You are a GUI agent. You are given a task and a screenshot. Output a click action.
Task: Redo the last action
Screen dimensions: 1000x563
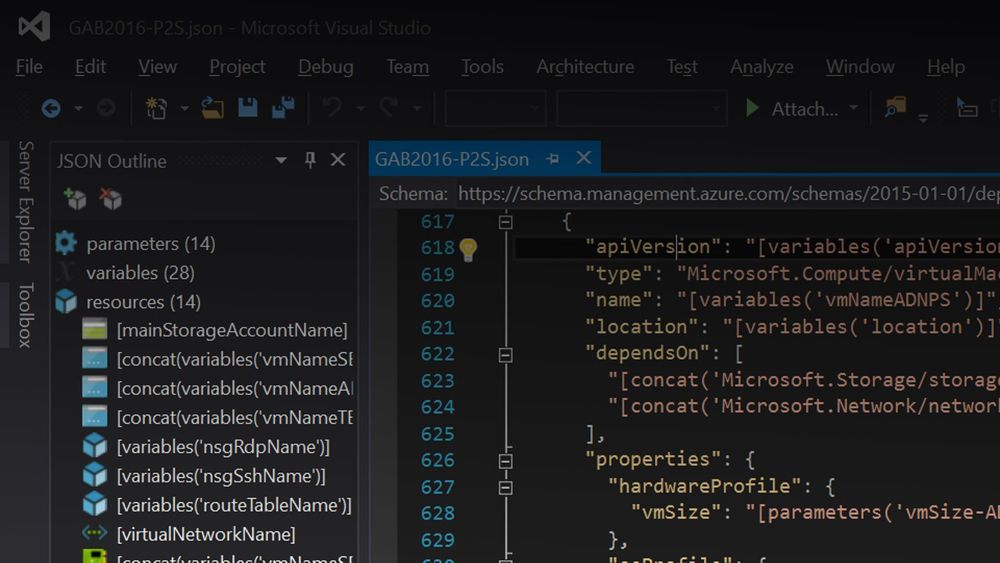[388, 107]
